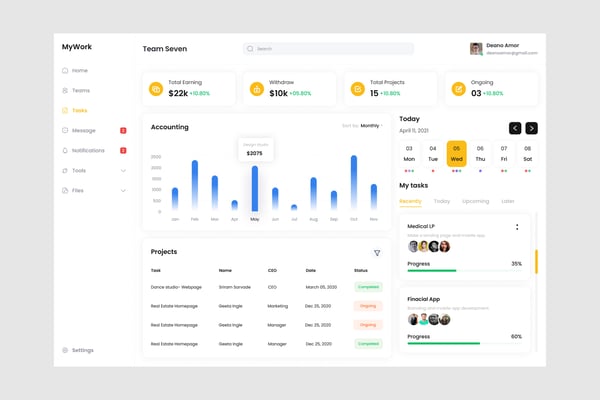Expand the Files submenu chevron
Image resolution: width=600 pixels, height=400 pixels.
coord(123,190)
